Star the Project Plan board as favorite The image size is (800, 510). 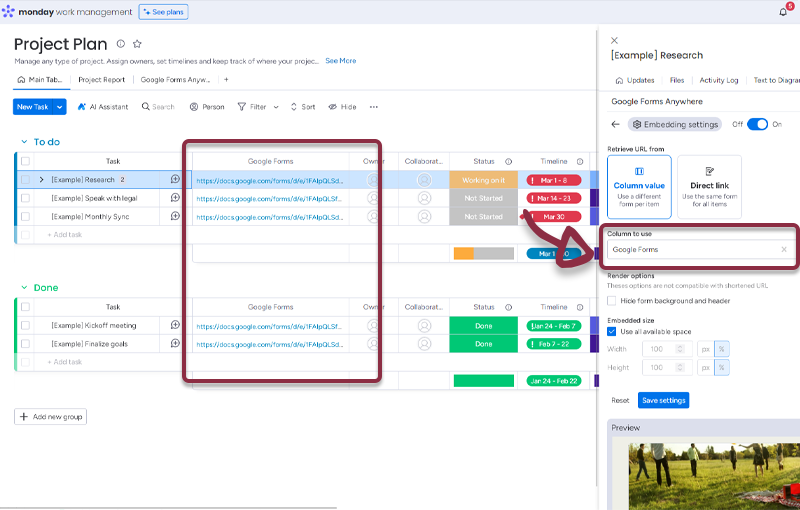[137, 44]
